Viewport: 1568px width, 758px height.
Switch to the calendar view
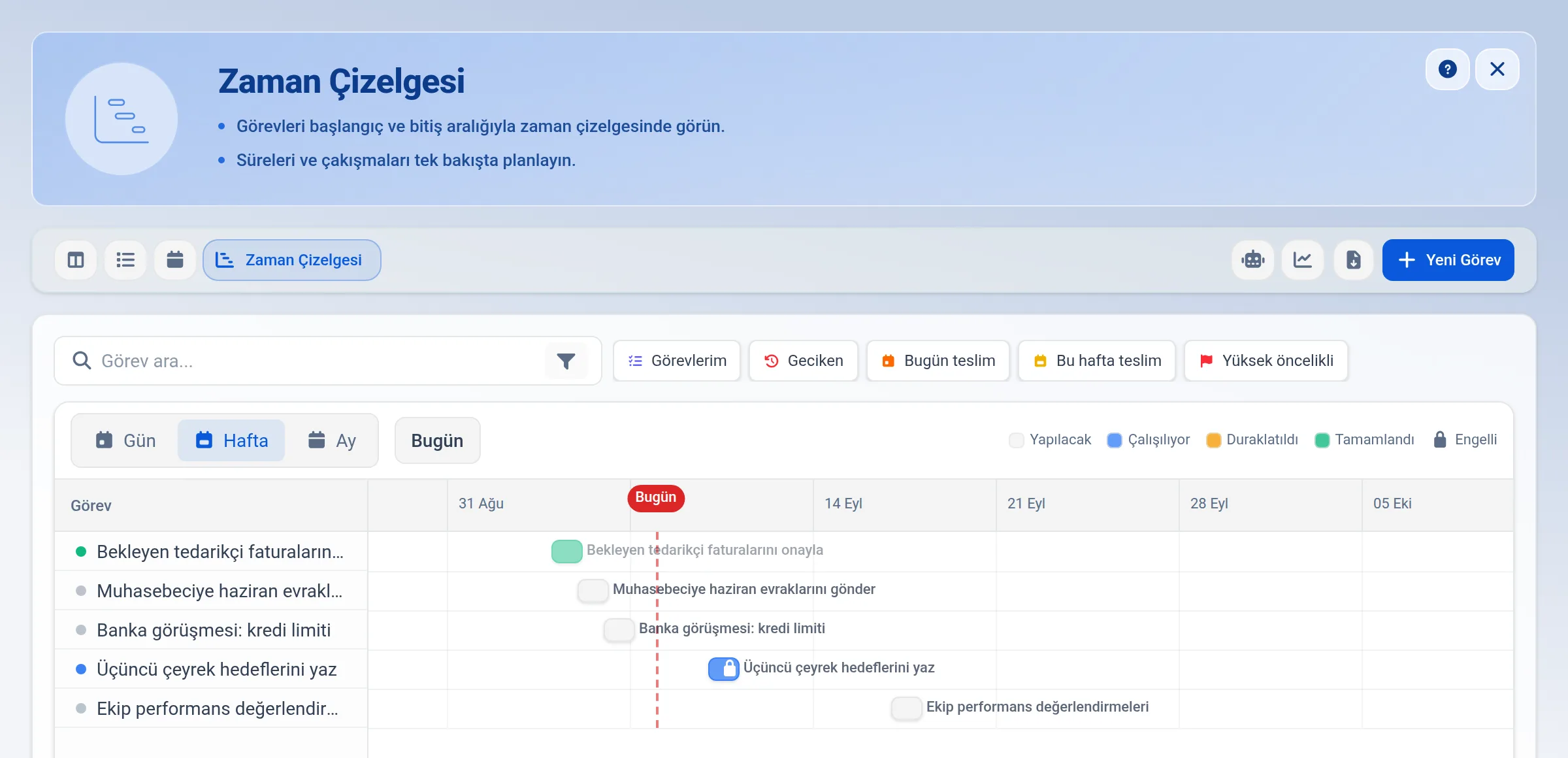click(x=175, y=260)
